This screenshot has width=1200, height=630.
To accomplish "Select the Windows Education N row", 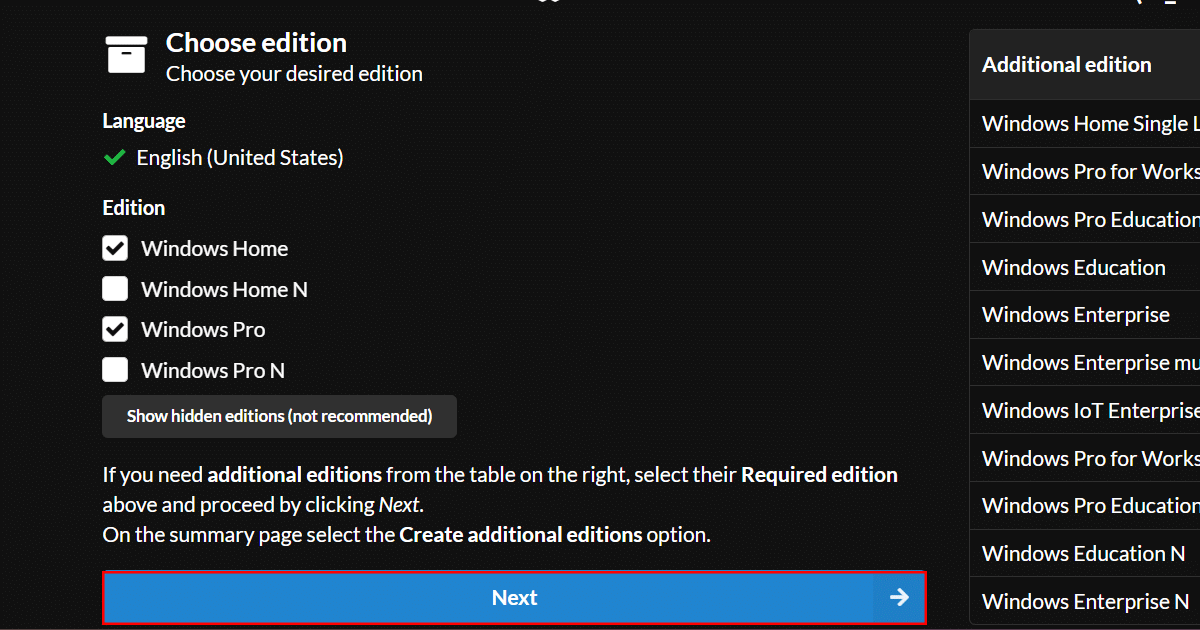I will [1083, 554].
